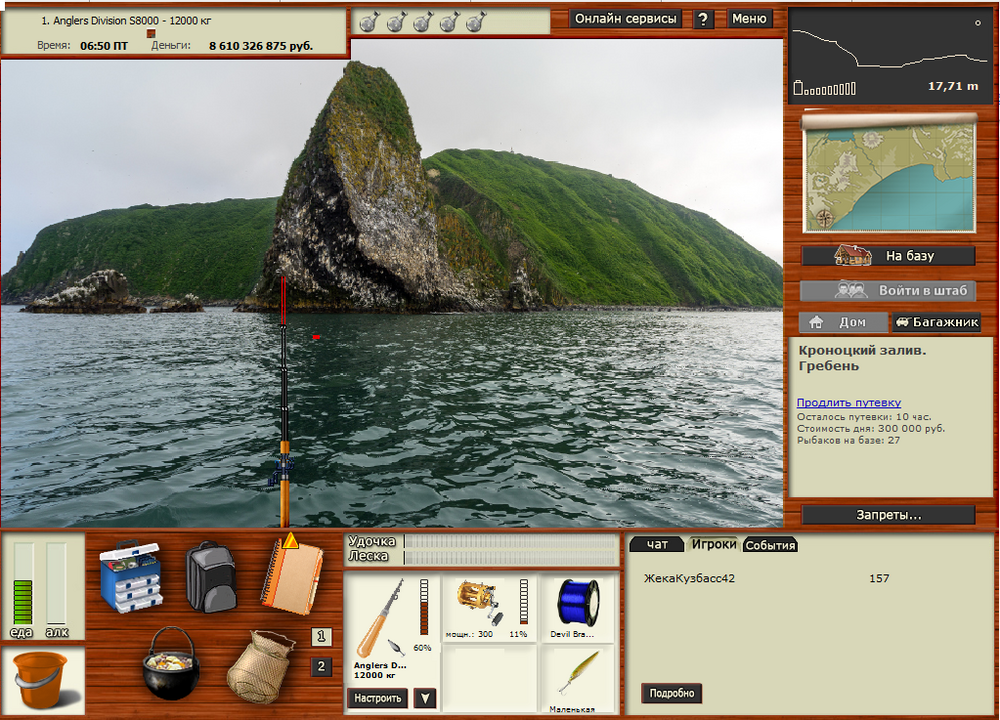Click the help question mark button

pyautogui.click(x=703, y=19)
